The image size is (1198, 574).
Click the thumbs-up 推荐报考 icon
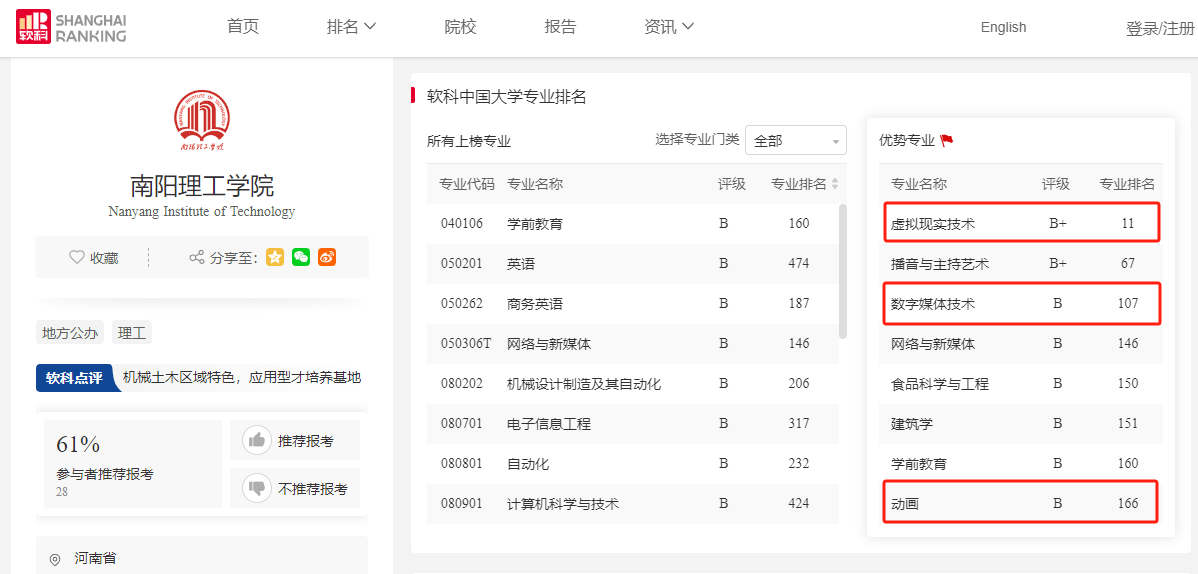pyautogui.click(x=257, y=440)
